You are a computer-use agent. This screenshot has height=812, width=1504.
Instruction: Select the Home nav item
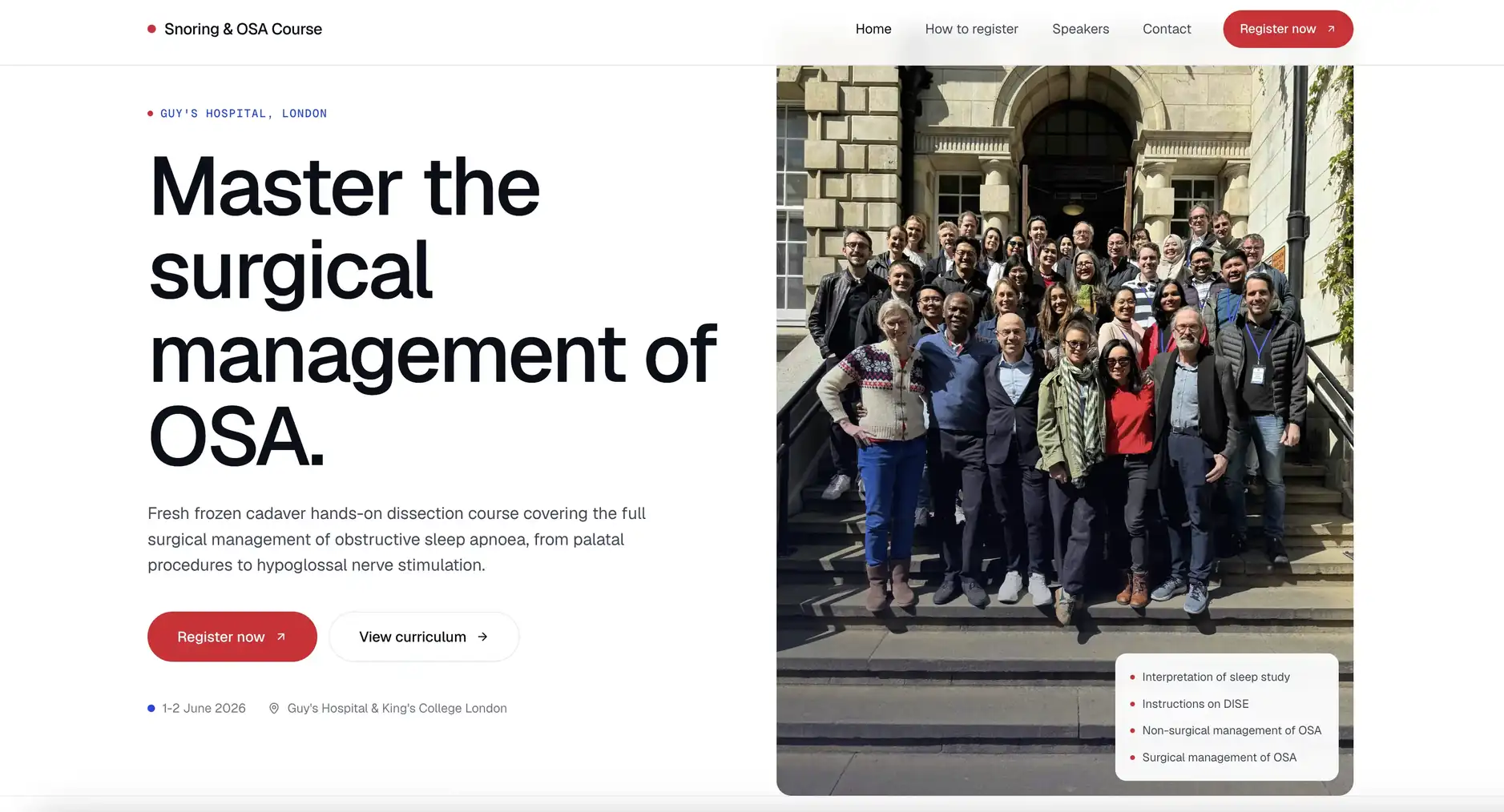pos(873,29)
